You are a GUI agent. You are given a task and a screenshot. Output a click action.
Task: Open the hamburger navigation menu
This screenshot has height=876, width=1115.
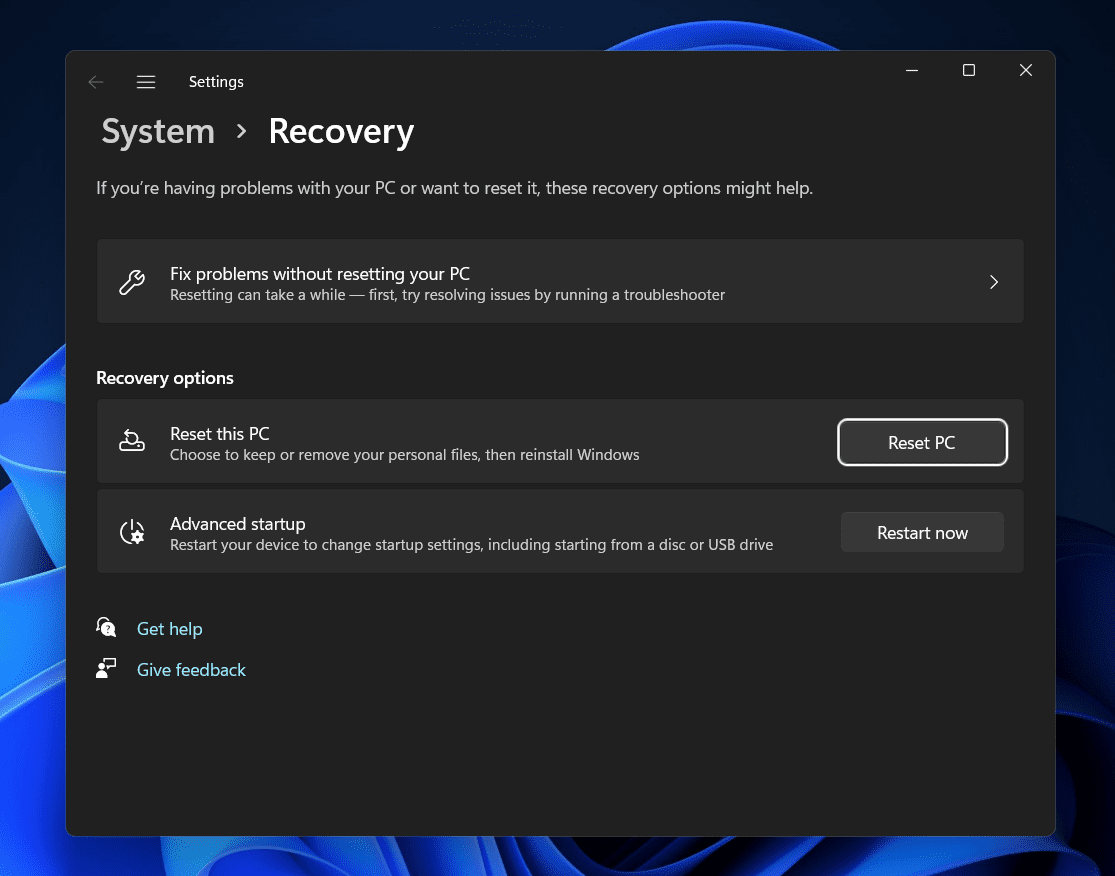click(146, 82)
